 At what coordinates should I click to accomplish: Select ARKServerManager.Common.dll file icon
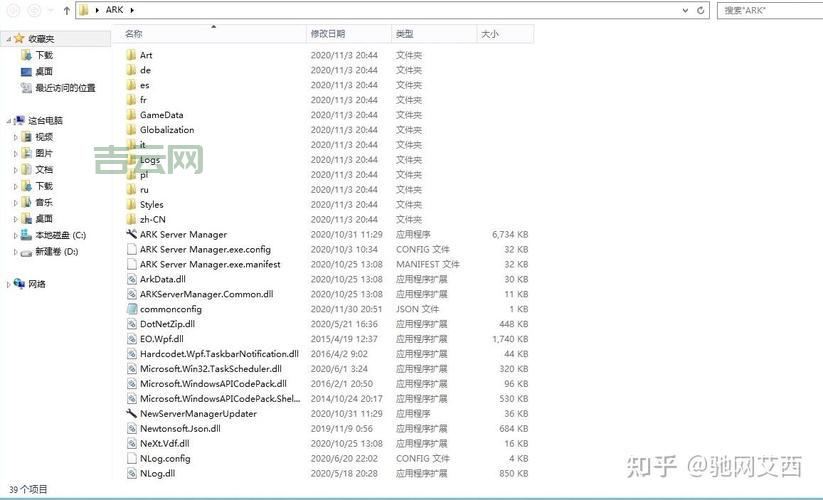132,294
